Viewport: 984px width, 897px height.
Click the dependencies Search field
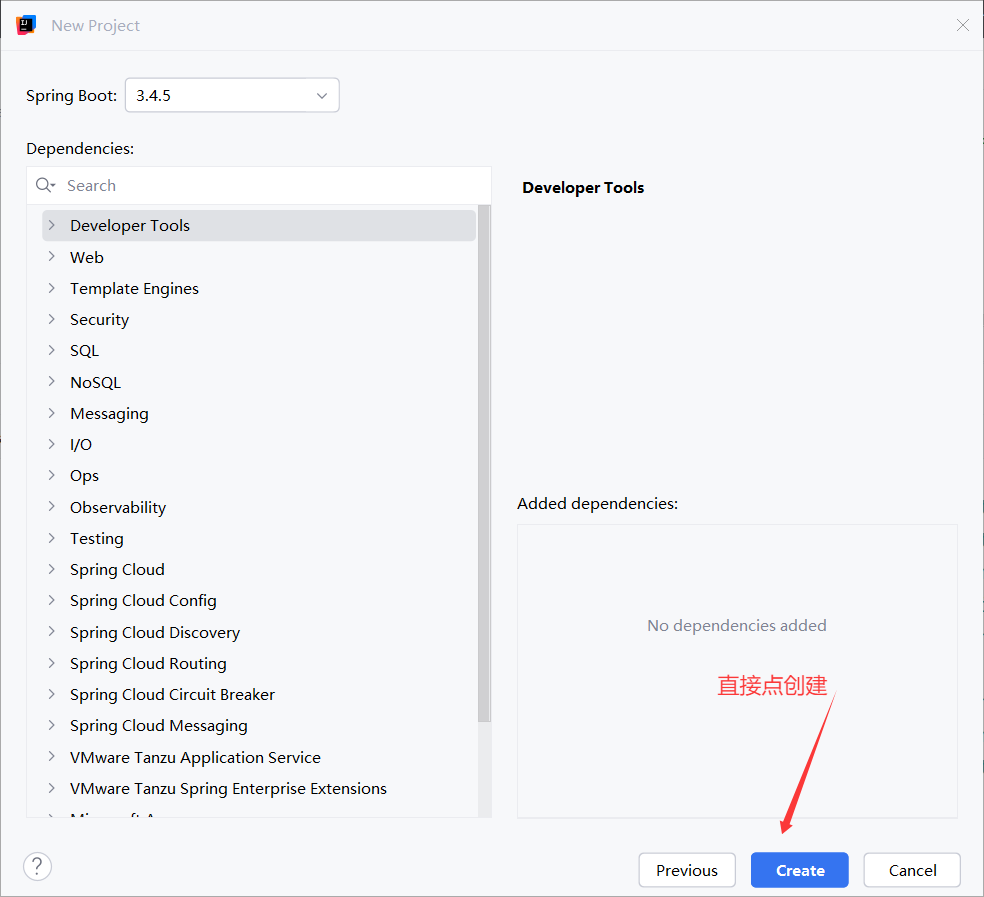coord(259,186)
